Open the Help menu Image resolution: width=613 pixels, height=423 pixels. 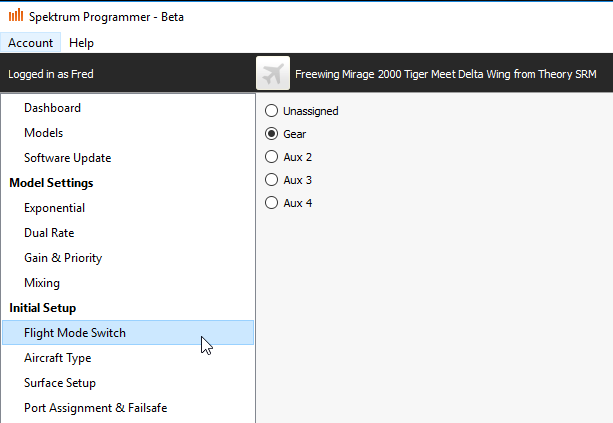[81, 43]
